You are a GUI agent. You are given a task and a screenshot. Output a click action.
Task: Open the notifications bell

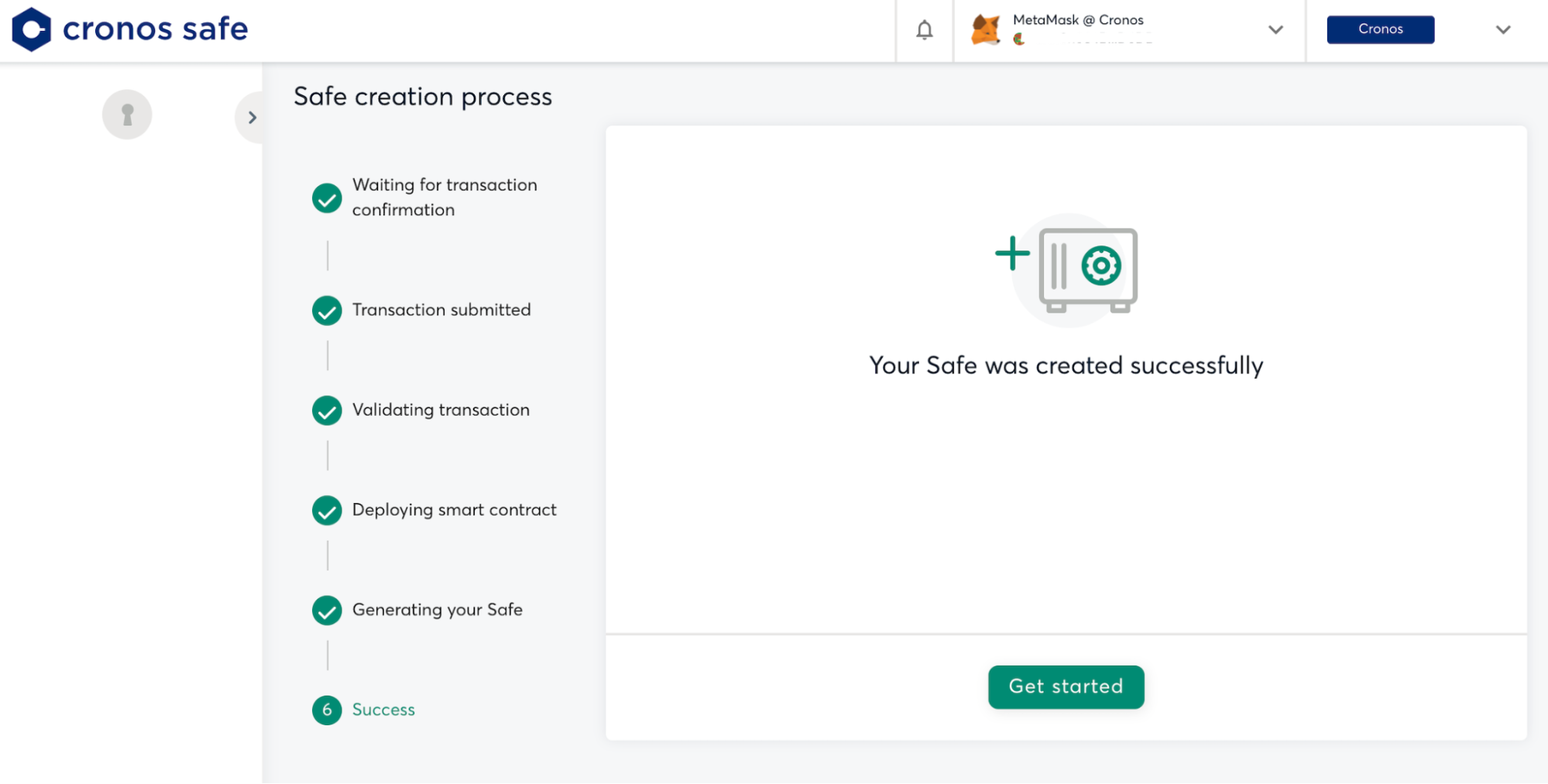pyautogui.click(x=924, y=30)
